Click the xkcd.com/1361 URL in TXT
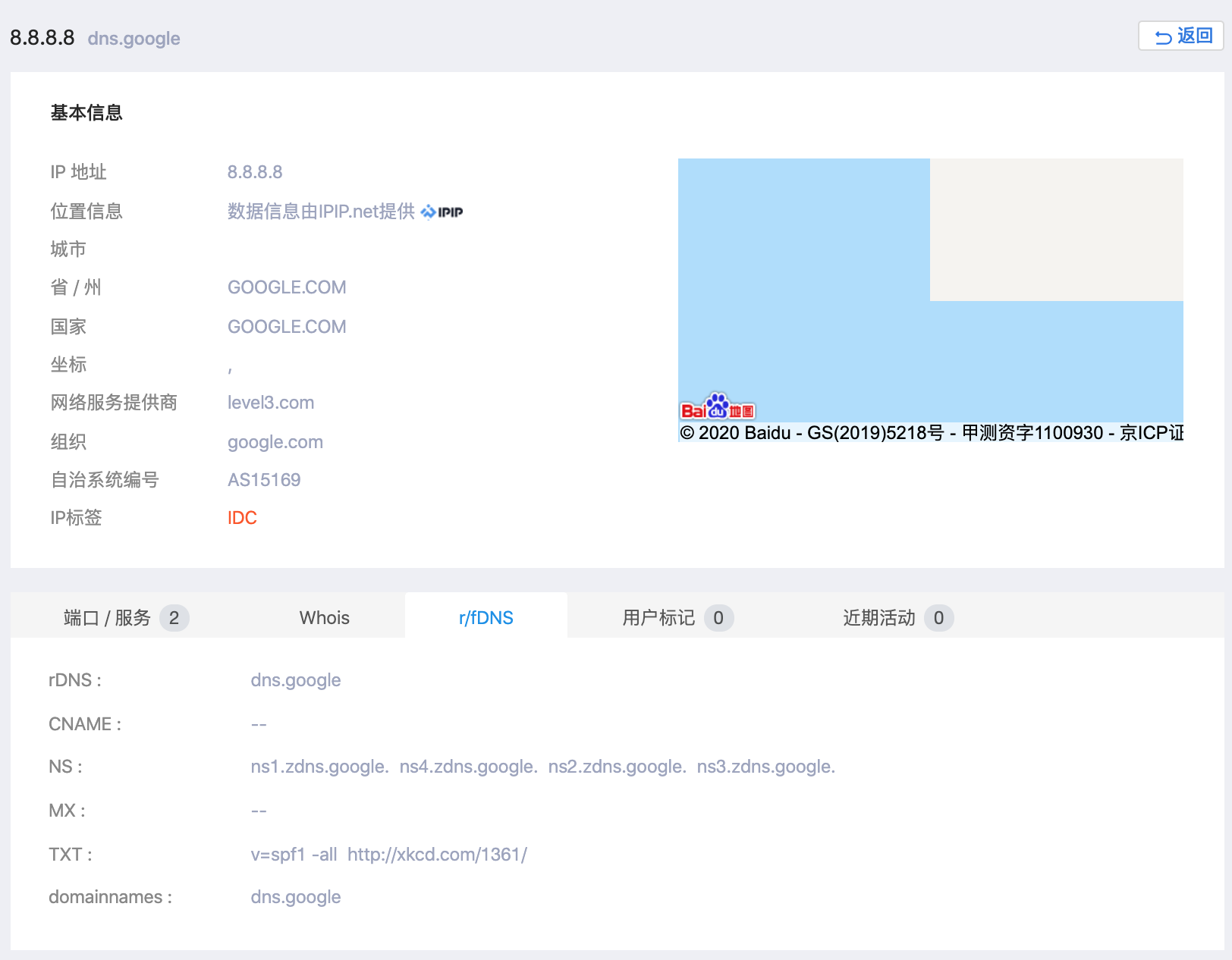This screenshot has height=960, width=1232. (x=437, y=855)
